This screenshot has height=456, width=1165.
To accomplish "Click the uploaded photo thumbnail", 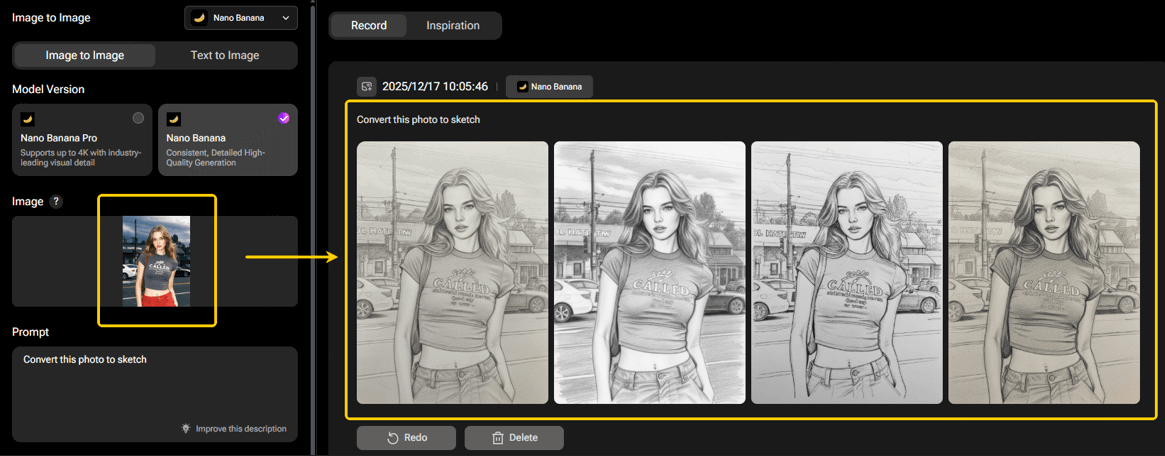I will coord(156,261).
